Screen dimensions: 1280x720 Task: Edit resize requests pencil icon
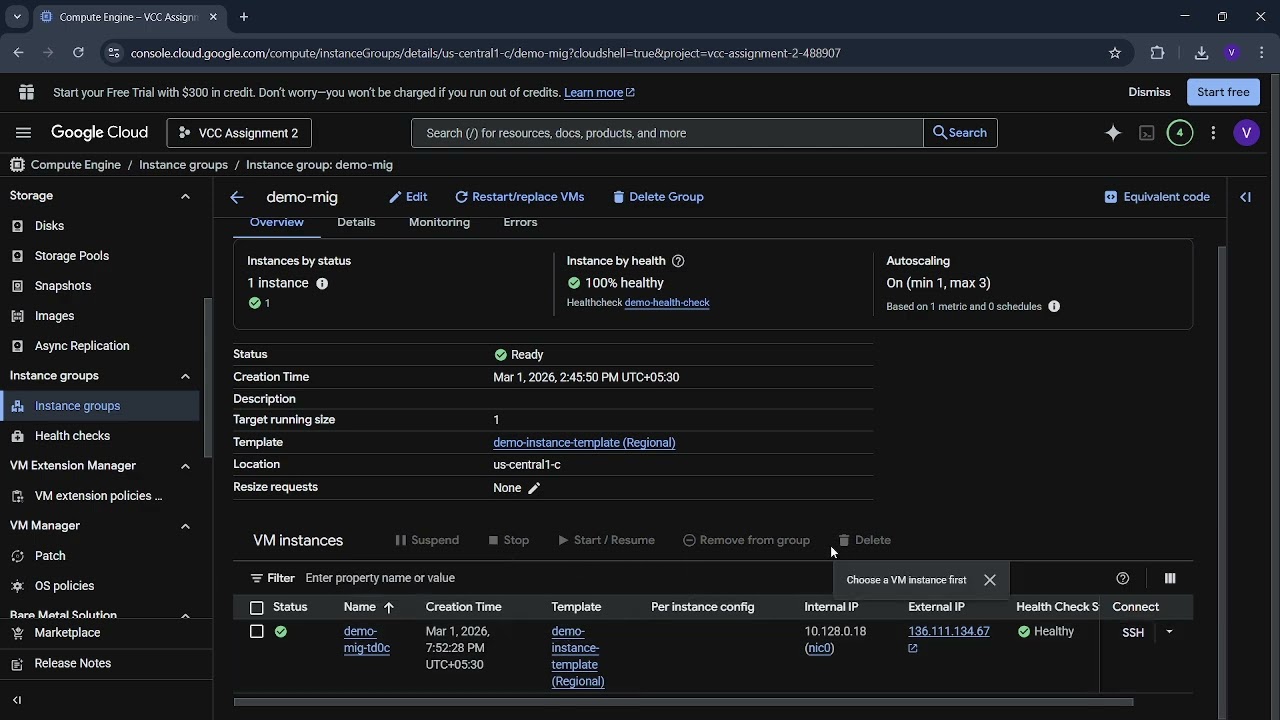tap(534, 488)
